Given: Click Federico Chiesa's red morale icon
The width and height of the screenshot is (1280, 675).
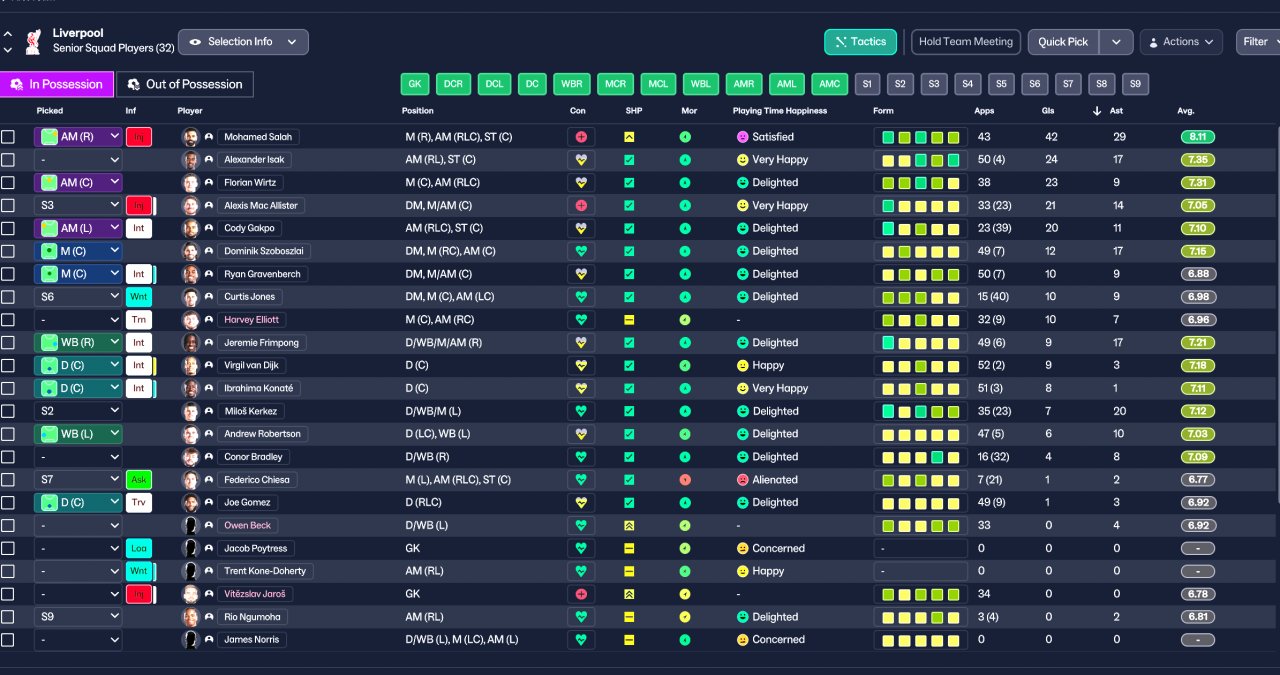Looking at the screenshot, I should click(x=685, y=480).
